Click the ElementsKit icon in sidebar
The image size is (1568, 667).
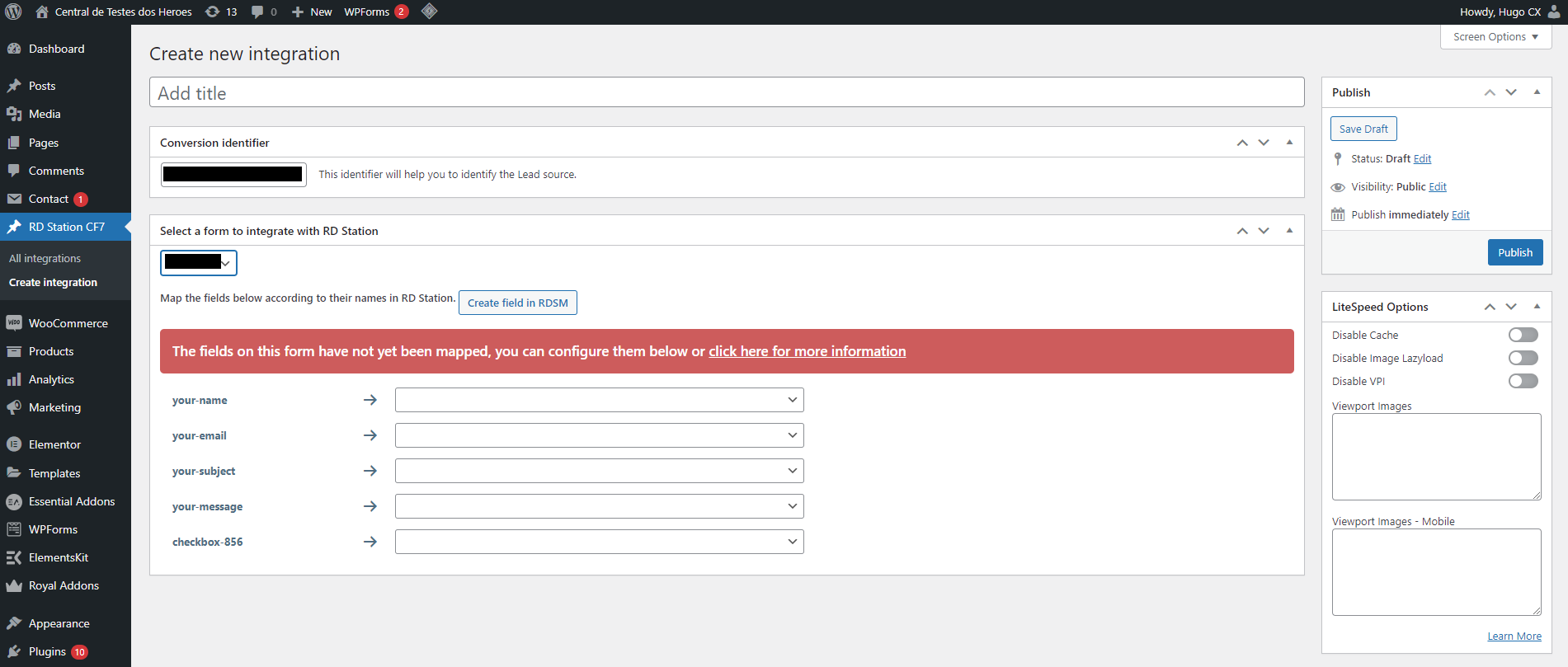point(14,557)
